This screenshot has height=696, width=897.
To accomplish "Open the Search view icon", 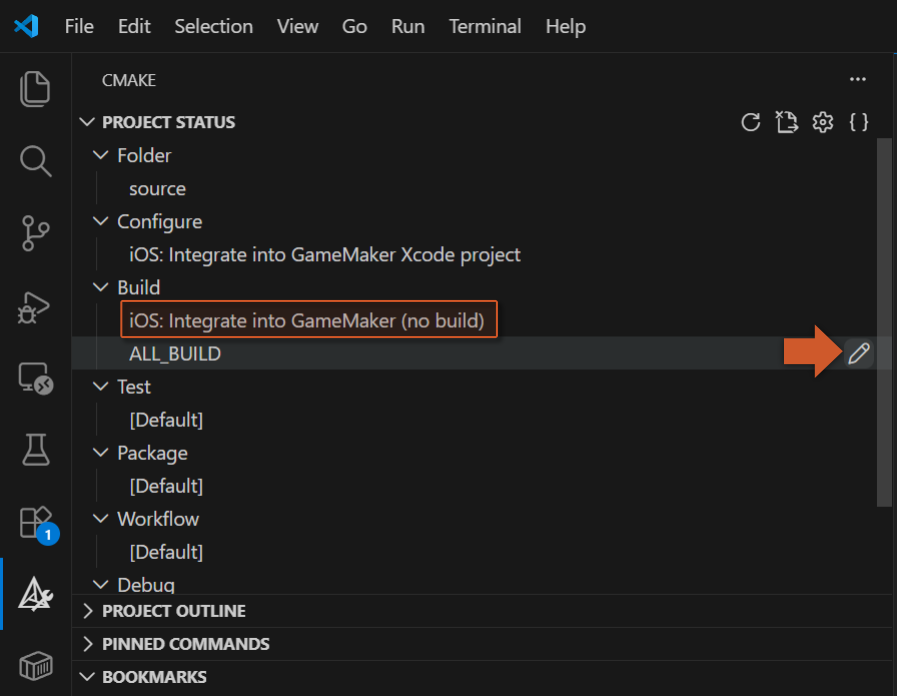I will (x=35, y=161).
